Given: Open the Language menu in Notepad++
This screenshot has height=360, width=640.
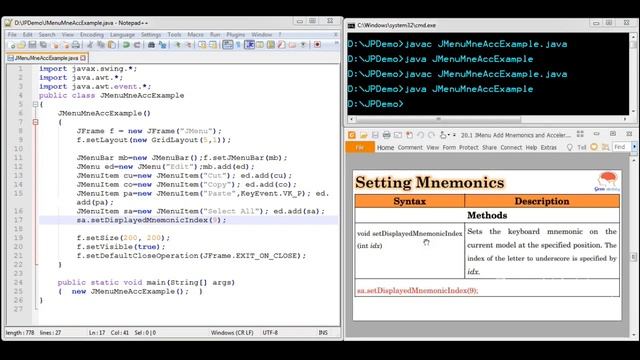Looking at the screenshot, I should click(122, 35).
